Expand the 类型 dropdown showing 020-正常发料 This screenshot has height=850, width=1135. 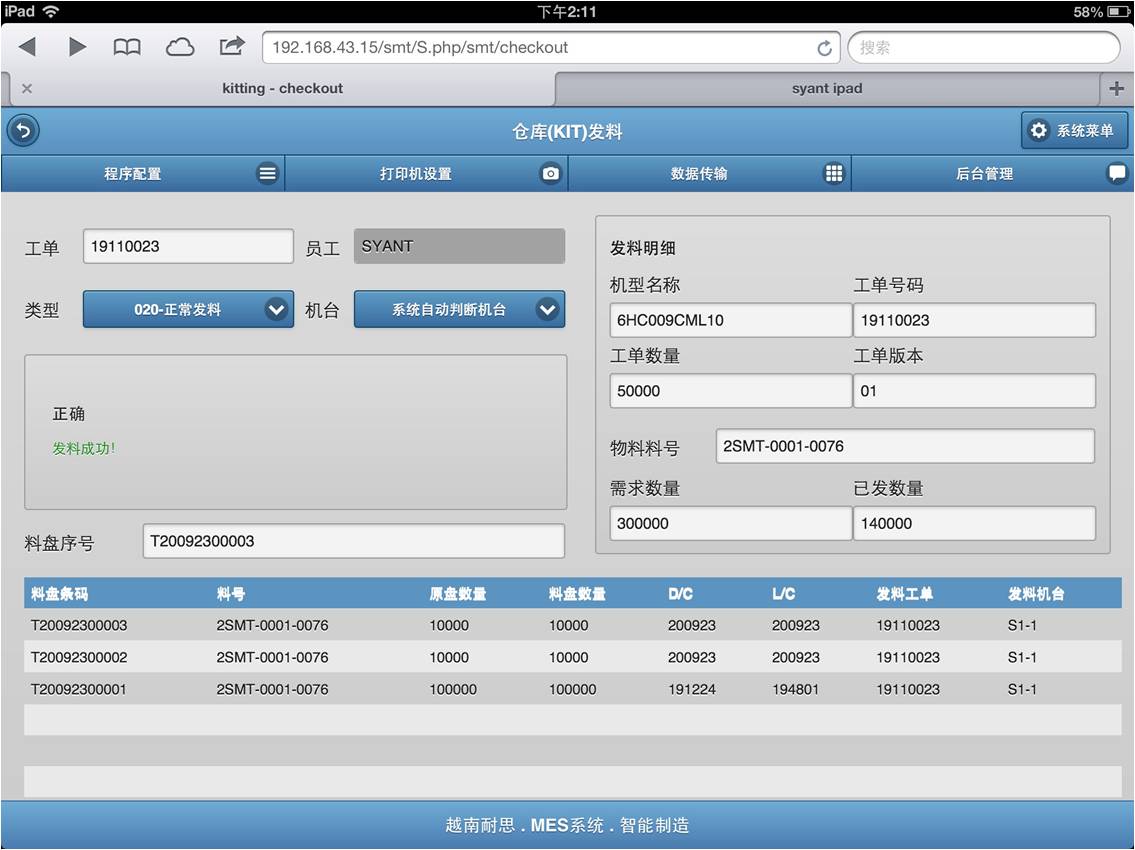point(188,310)
